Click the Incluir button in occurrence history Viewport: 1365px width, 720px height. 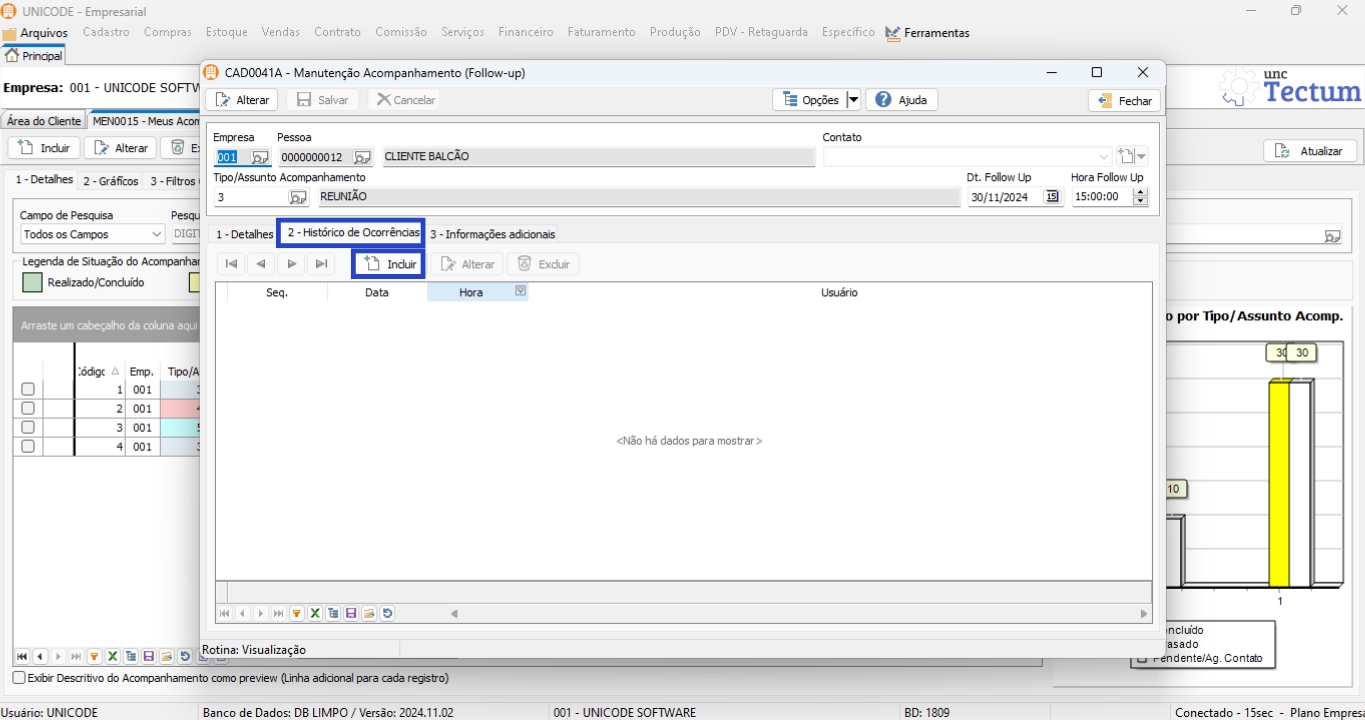point(390,264)
